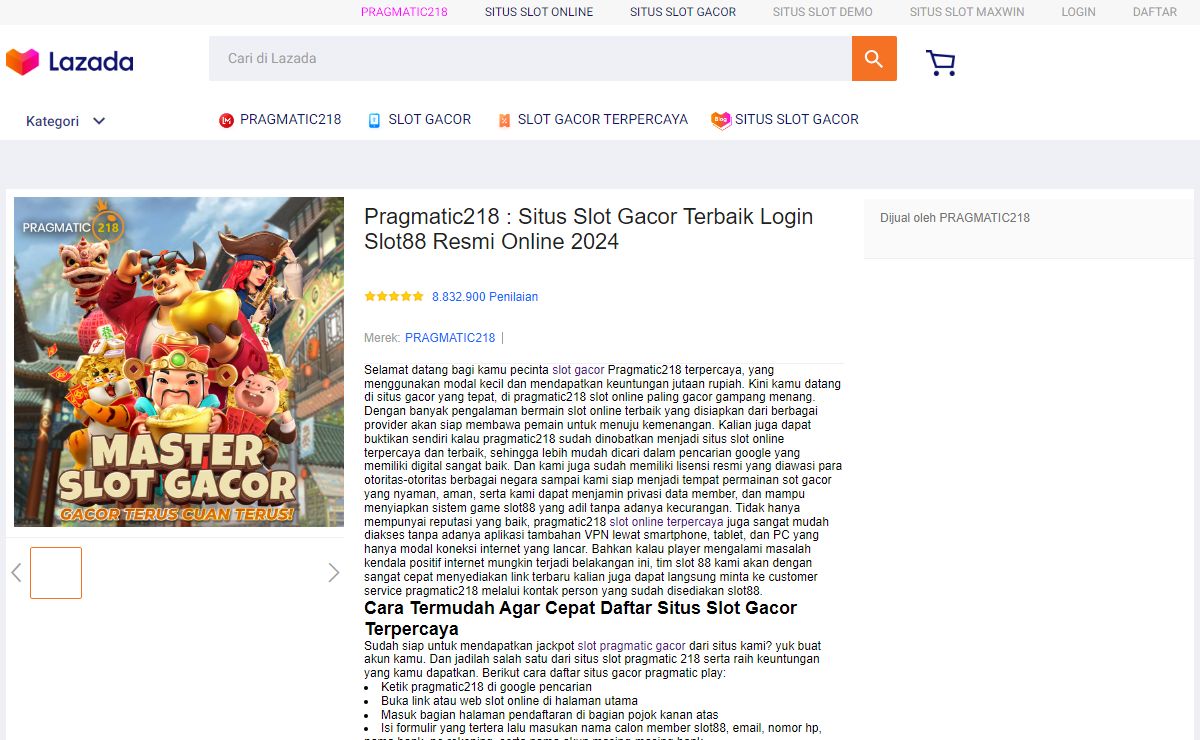Viewport: 1200px width, 740px height.
Task: Open SITUS SLOT DEMO in top menu
Action: [822, 12]
